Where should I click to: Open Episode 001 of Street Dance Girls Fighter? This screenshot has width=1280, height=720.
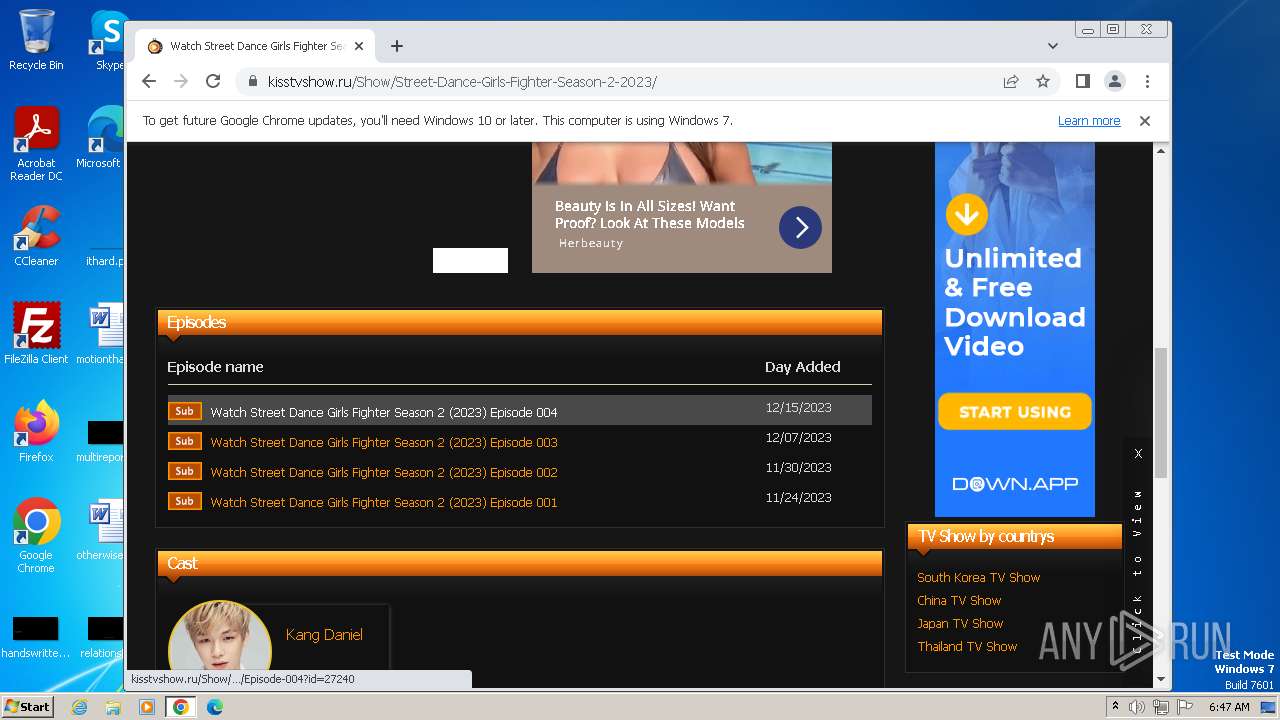[384, 502]
